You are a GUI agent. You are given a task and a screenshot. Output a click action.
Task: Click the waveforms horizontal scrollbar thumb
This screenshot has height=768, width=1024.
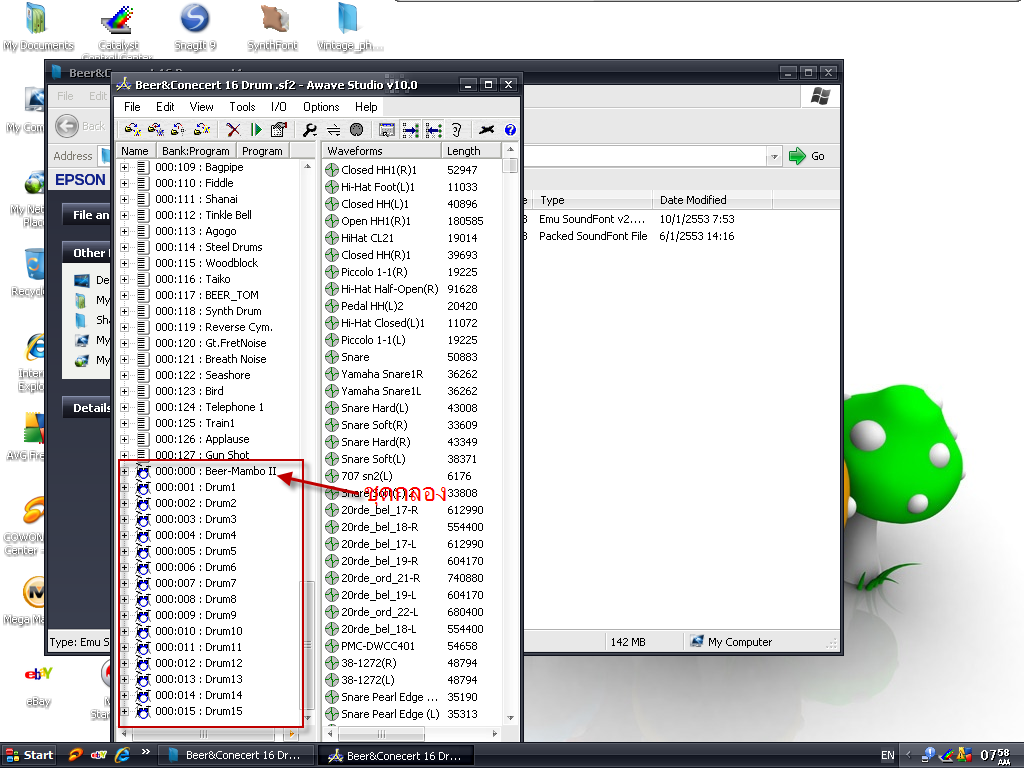(381, 733)
